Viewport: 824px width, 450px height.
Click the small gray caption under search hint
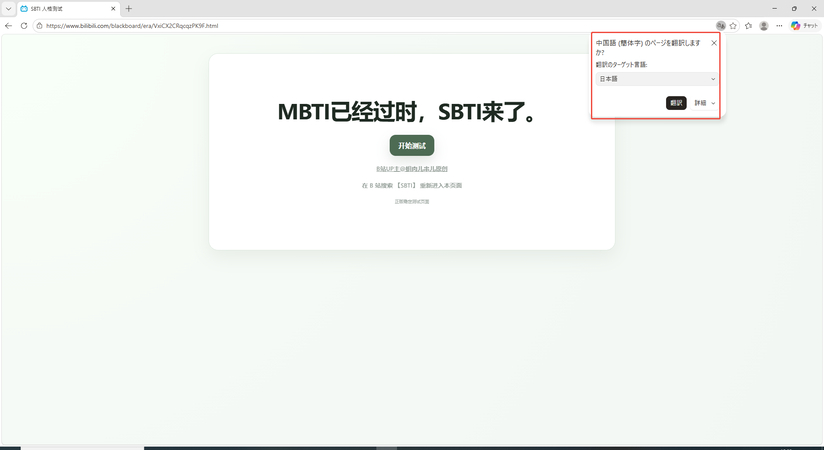412,202
